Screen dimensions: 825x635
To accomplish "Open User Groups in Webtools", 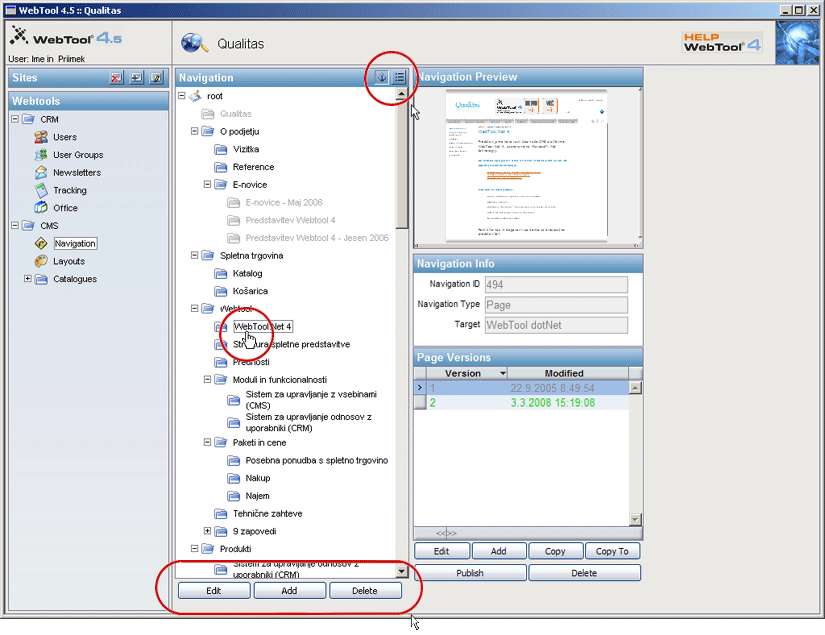I will pos(77,155).
